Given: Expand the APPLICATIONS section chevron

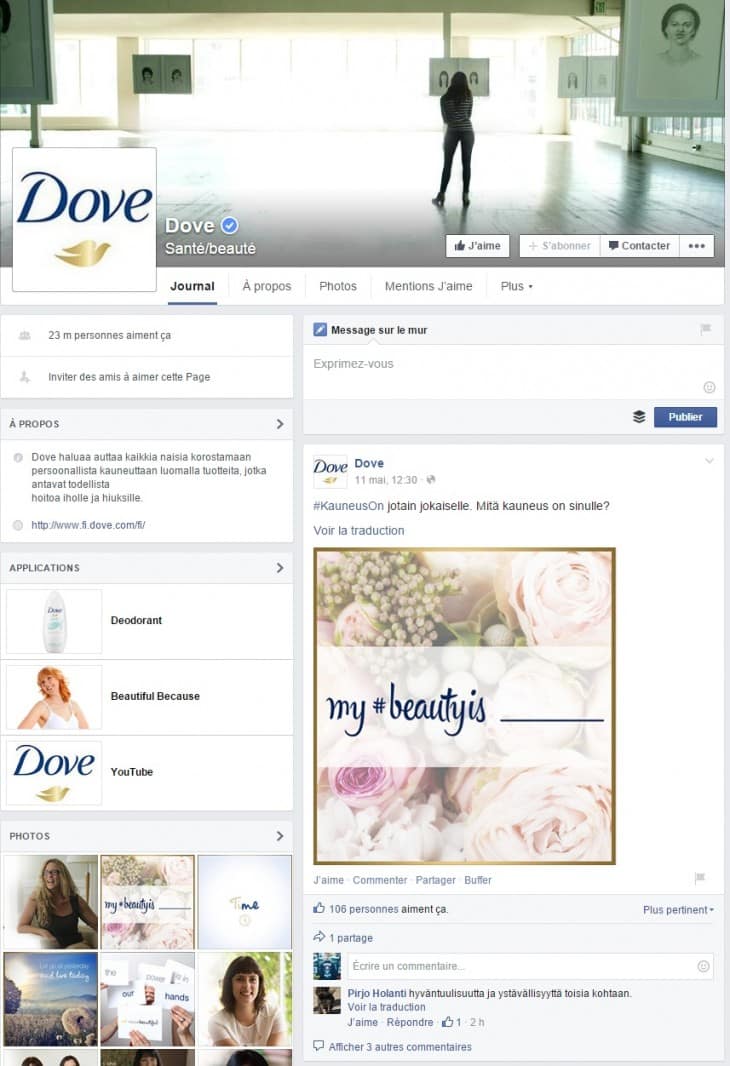Looking at the screenshot, I should 280,568.
